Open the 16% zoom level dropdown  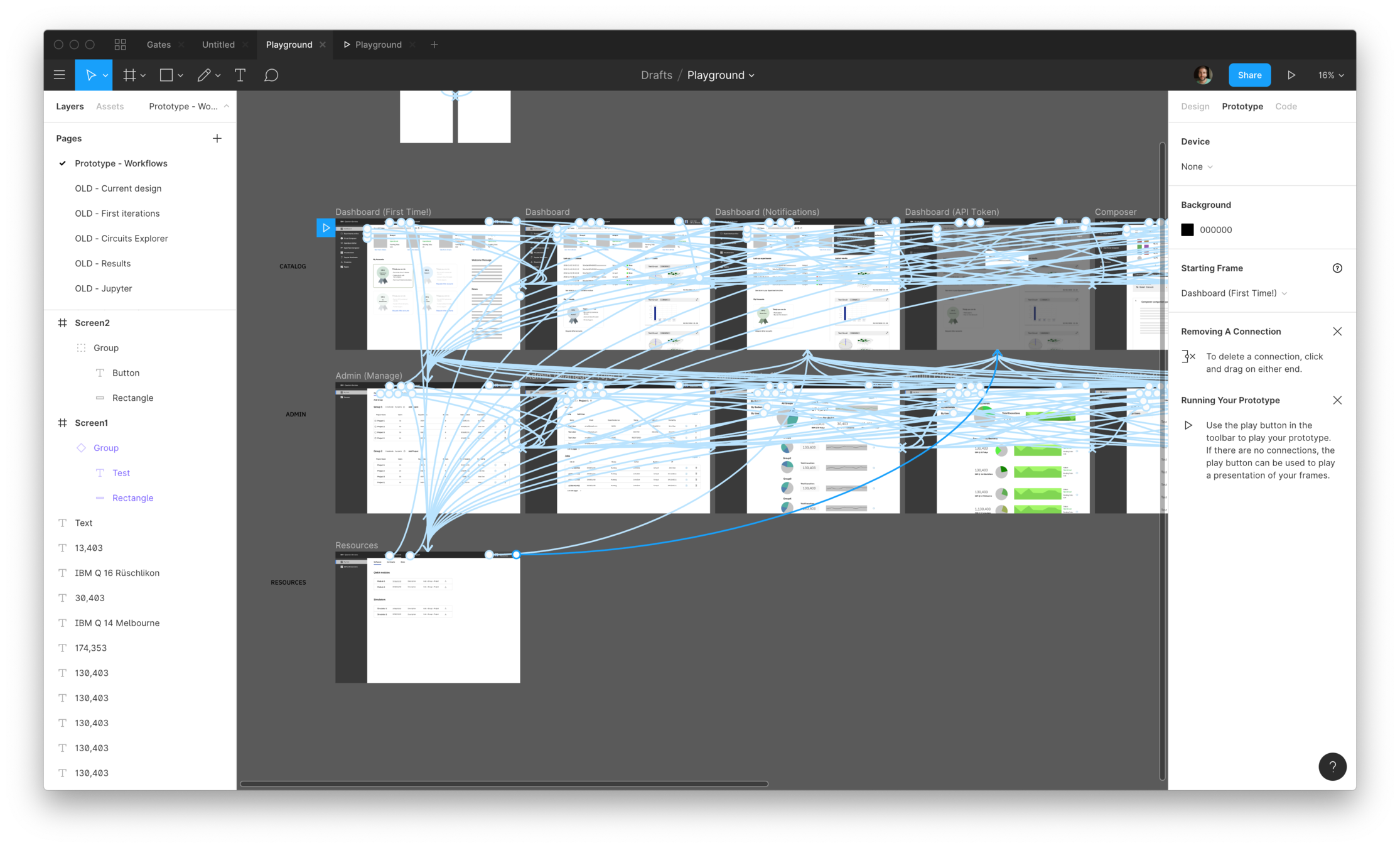(x=1331, y=75)
